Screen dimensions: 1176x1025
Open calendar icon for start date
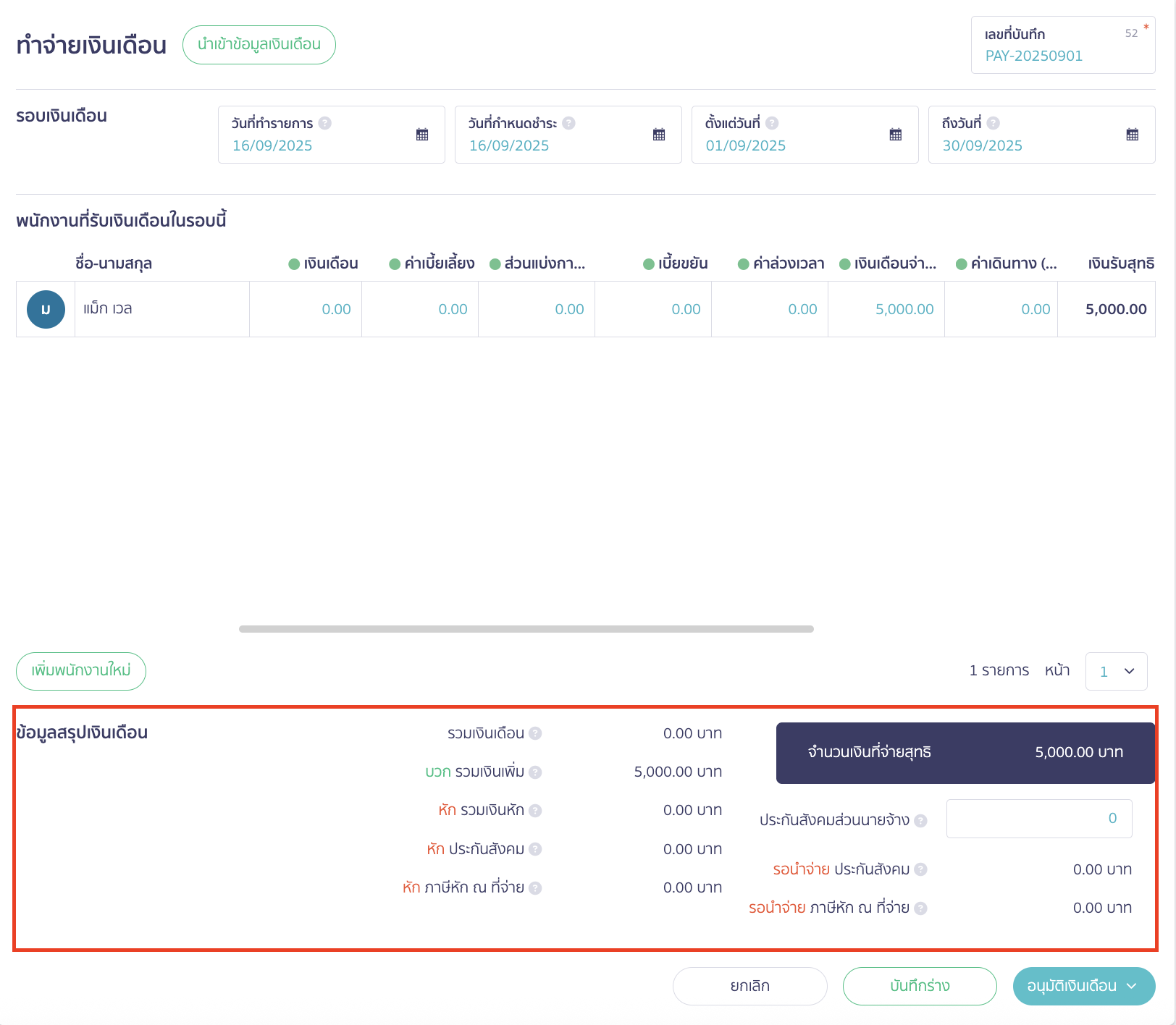tap(896, 135)
